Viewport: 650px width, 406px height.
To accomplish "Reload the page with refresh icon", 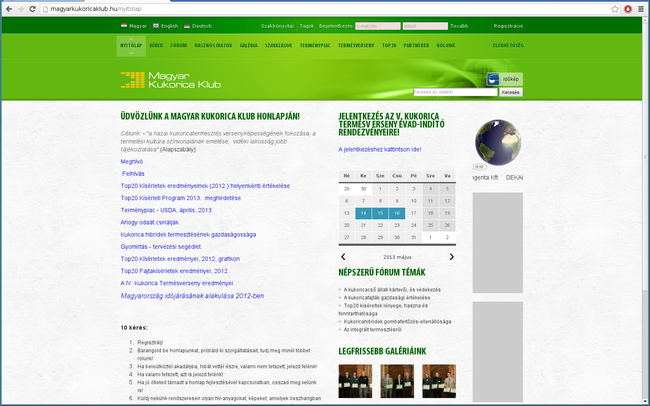I will click(32, 9).
